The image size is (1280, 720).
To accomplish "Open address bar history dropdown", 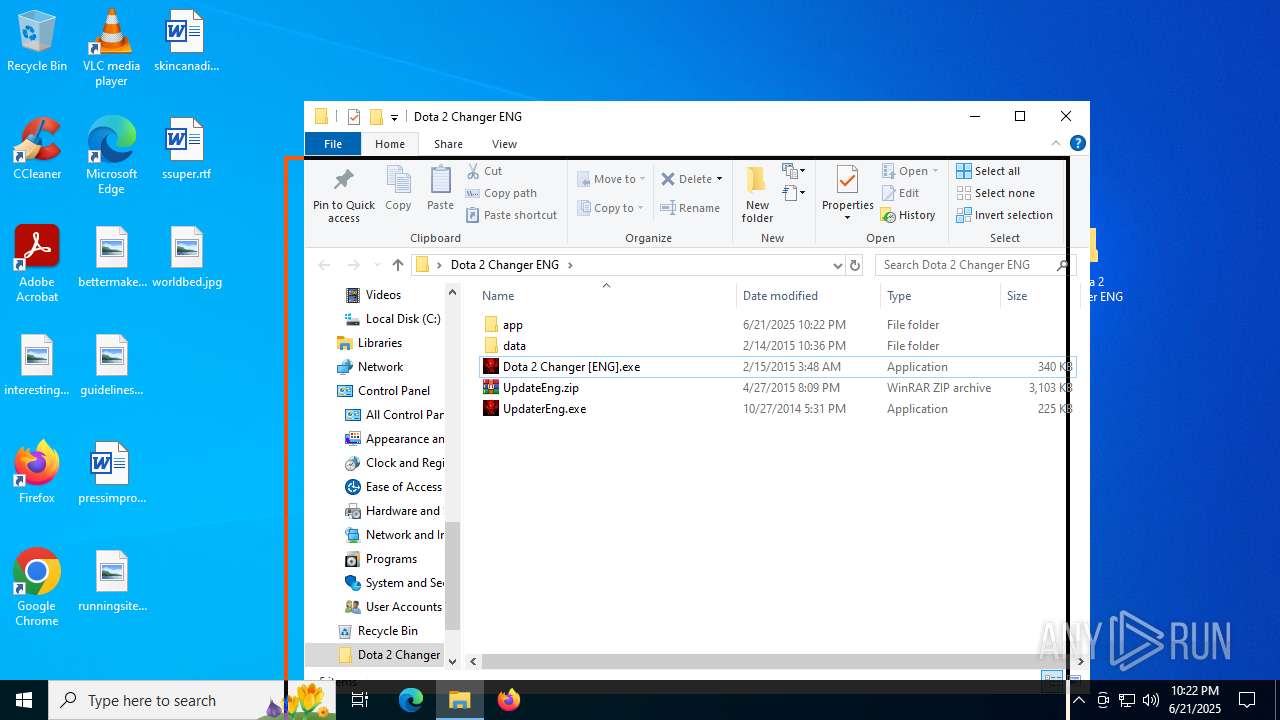I will pos(837,265).
